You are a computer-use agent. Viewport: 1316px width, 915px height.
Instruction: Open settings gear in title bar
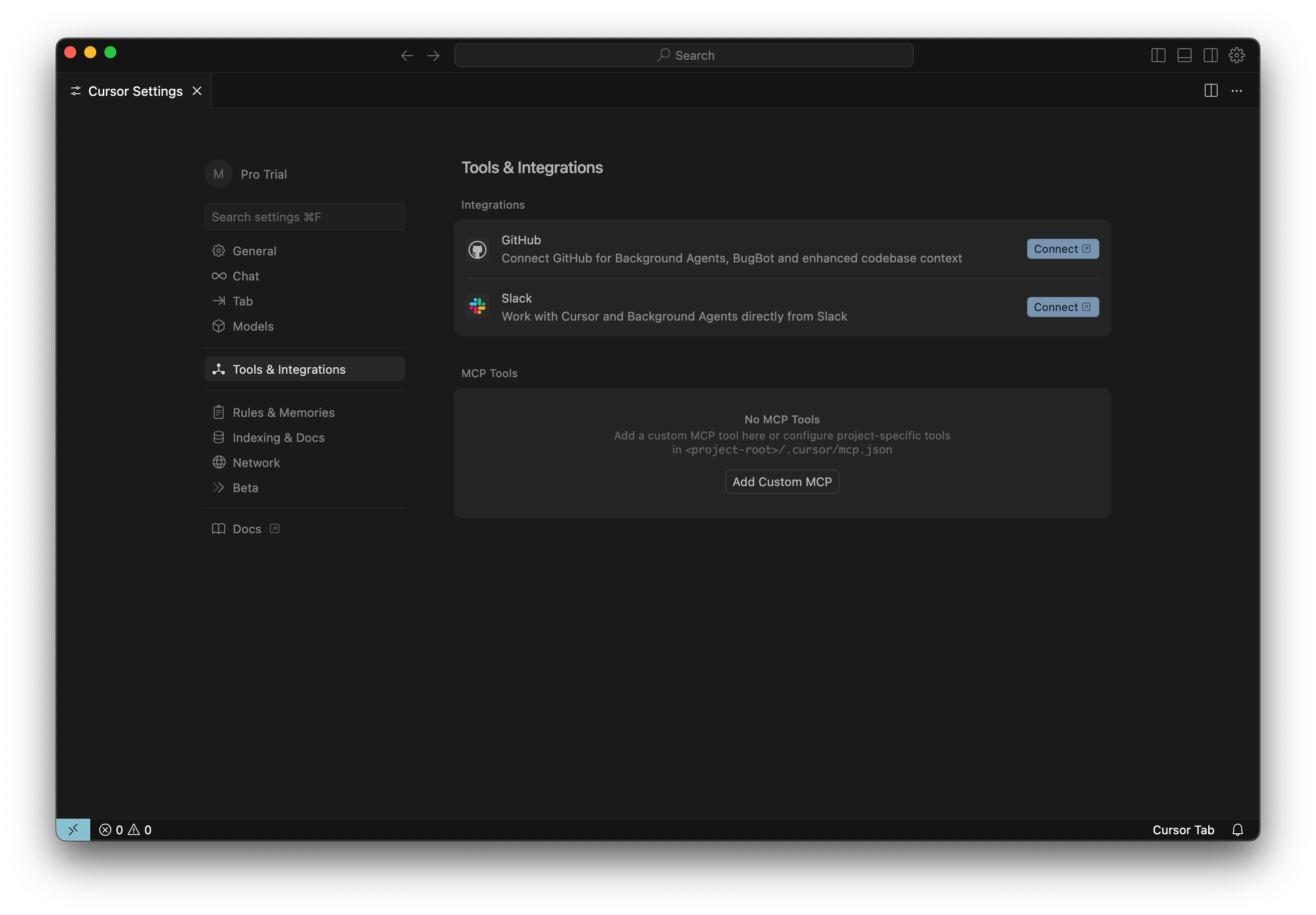point(1236,56)
